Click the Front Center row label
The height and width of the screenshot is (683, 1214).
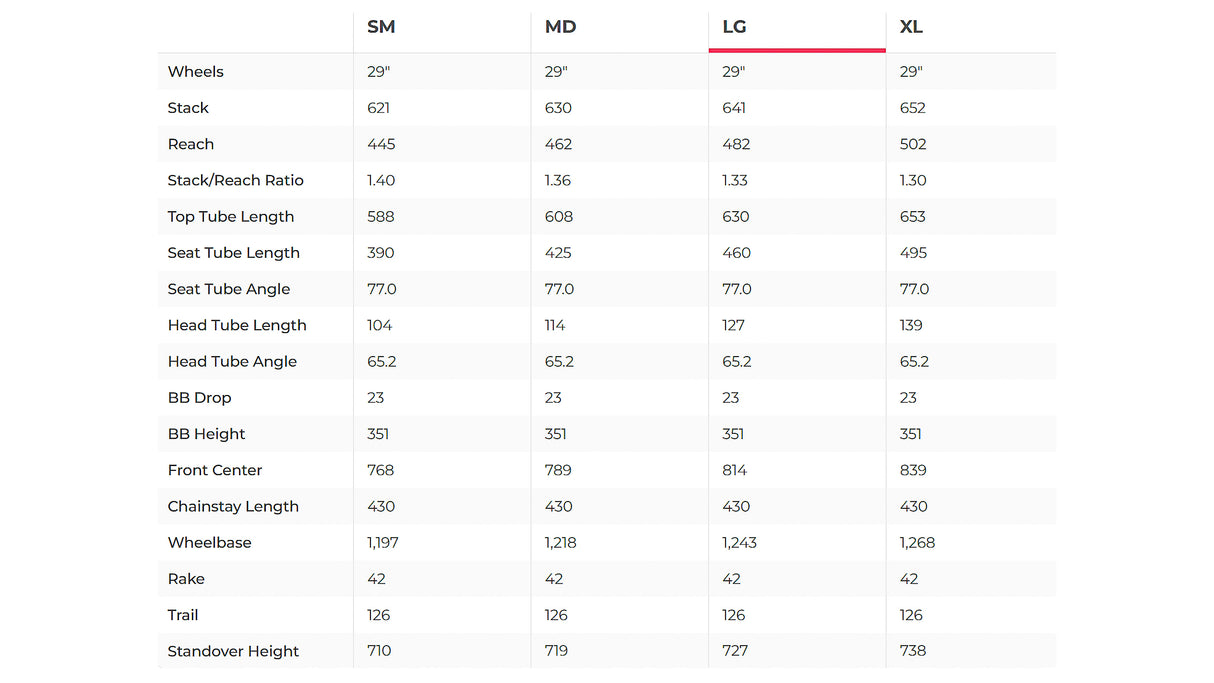click(x=215, y=470)
